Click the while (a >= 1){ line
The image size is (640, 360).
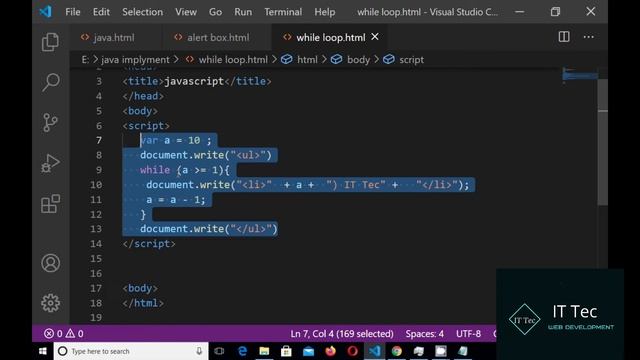click(185, 170)
